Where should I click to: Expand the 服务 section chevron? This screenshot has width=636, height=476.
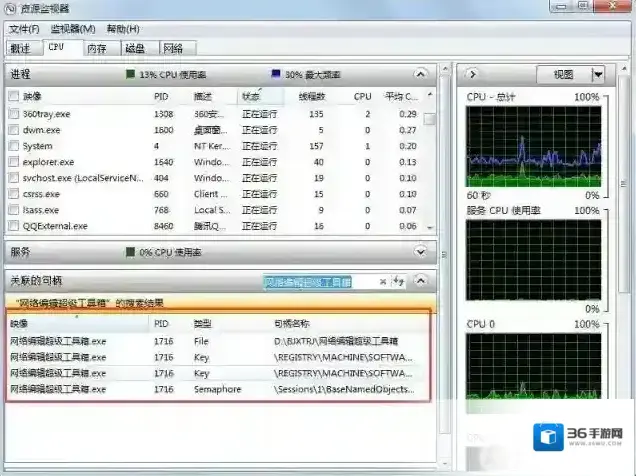(x=421, y=252)
